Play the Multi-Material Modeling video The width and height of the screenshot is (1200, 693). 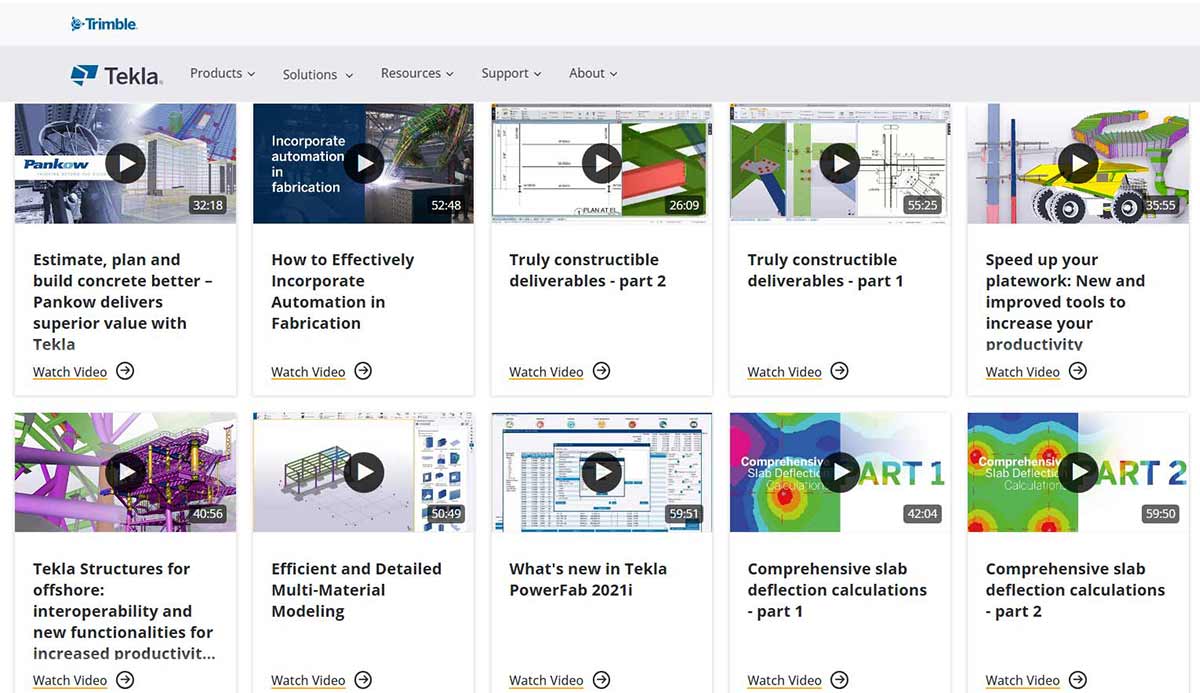362,471
